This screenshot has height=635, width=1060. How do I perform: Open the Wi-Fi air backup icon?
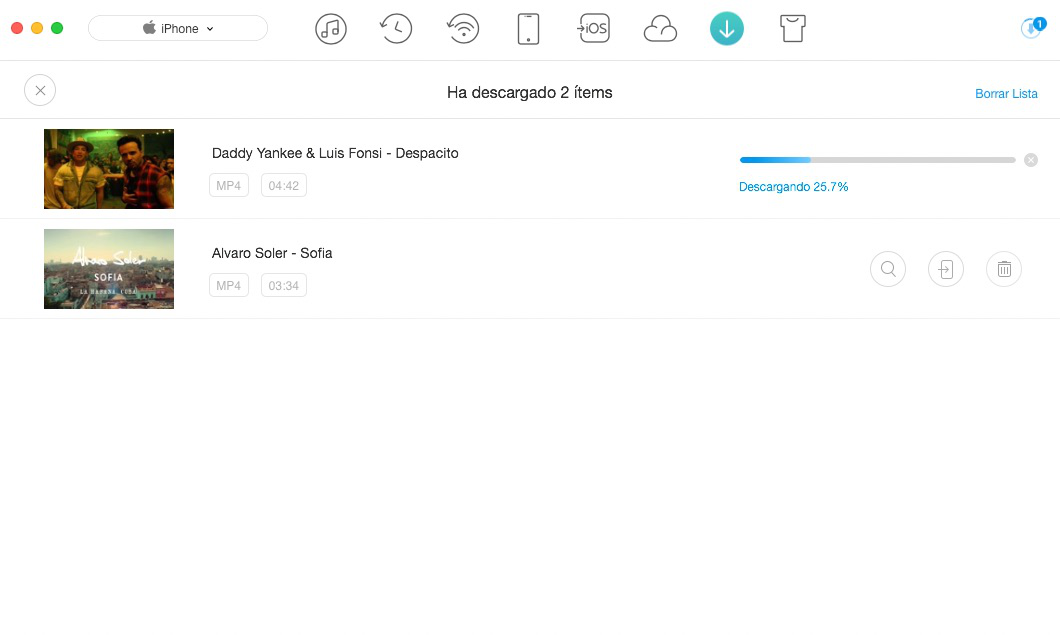(463, 29)
